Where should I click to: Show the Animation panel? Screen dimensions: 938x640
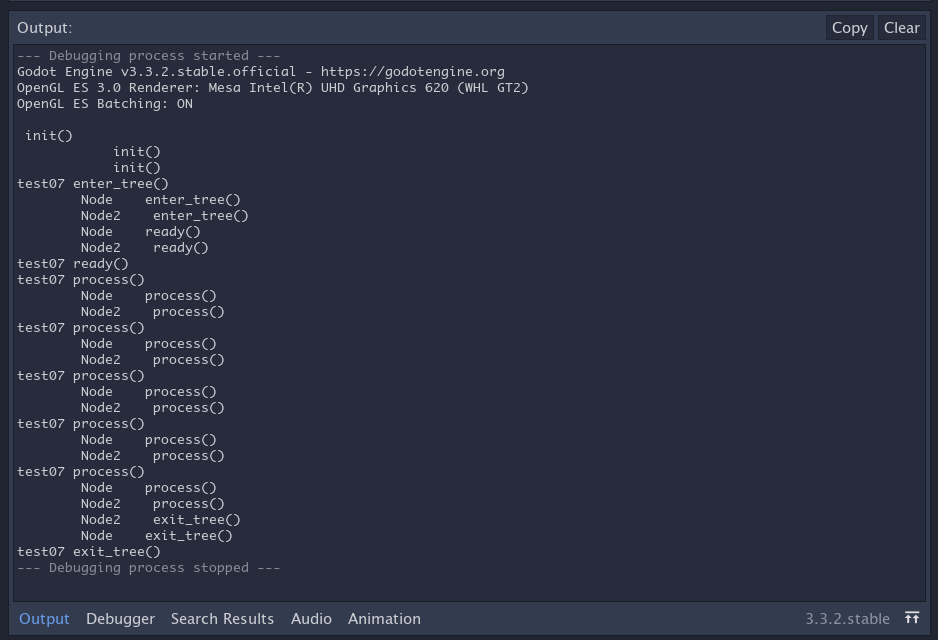384,618
